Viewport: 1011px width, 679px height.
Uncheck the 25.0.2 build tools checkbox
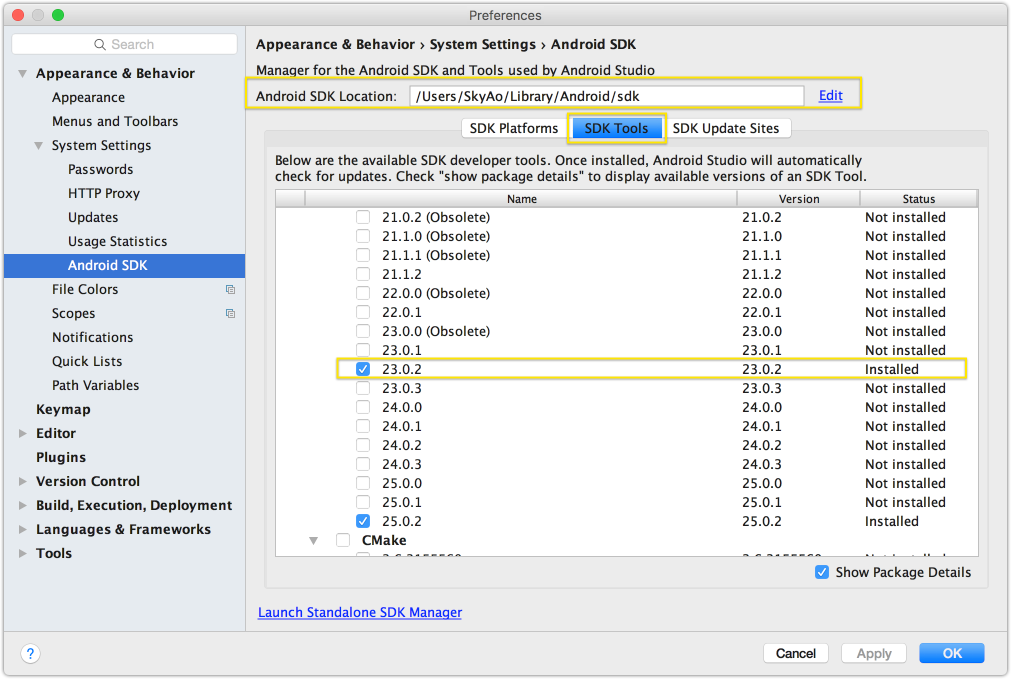click(363, 521)
